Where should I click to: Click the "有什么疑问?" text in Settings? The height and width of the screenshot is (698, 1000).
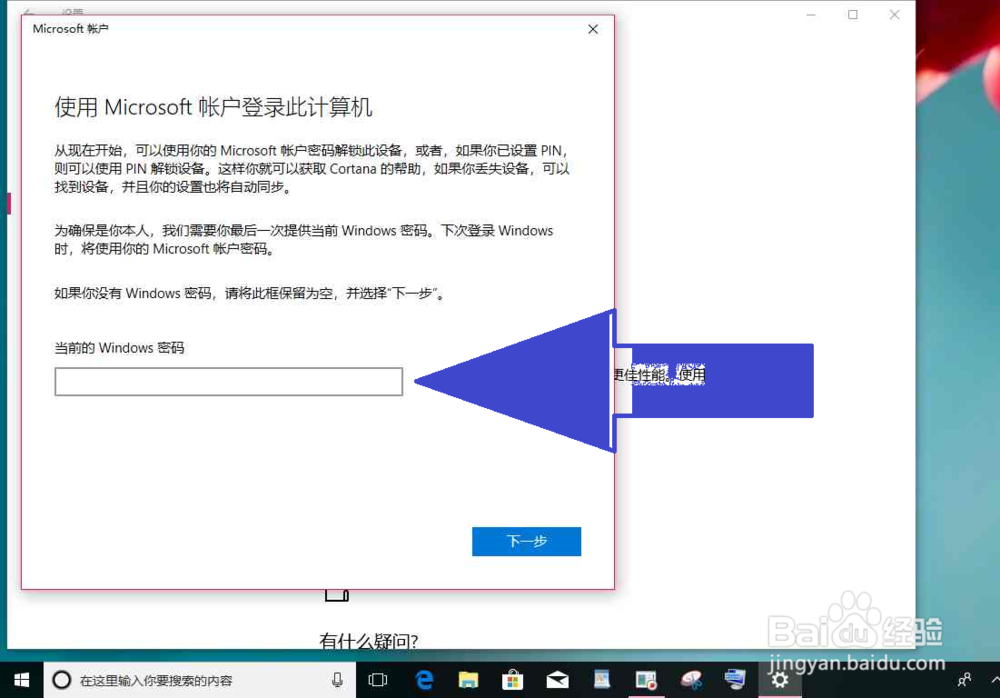click(369, 641)
